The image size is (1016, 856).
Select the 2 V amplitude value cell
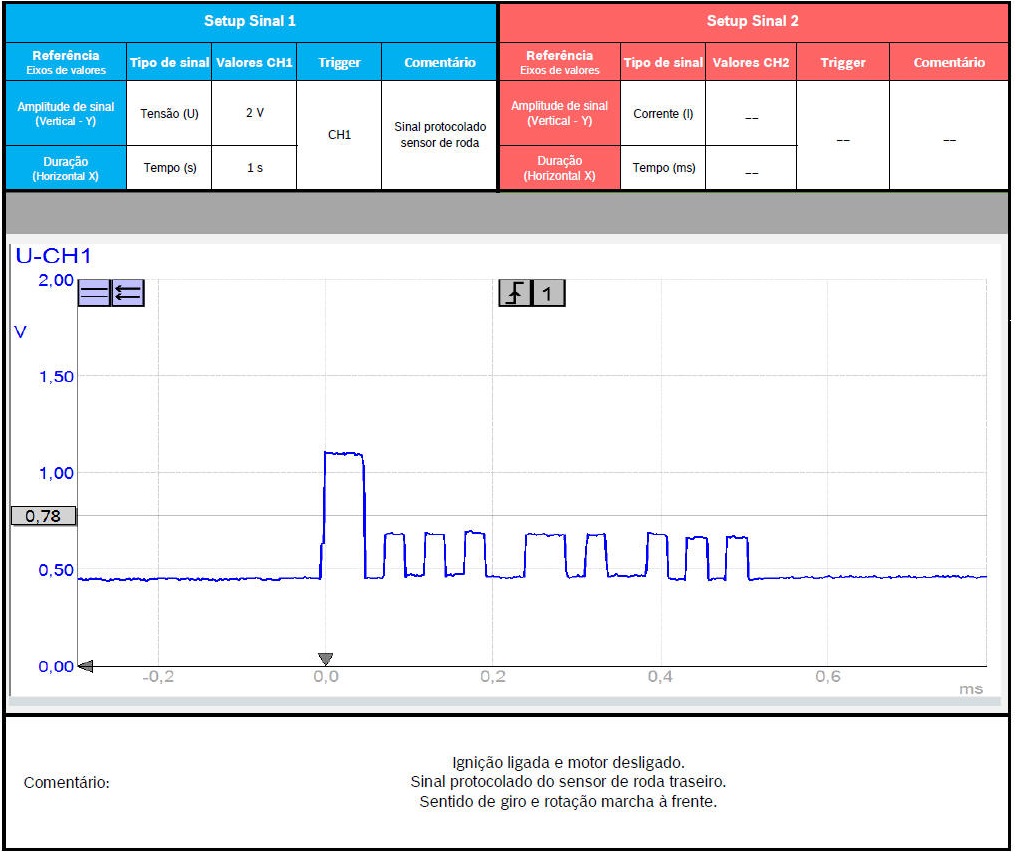(255, 113)
